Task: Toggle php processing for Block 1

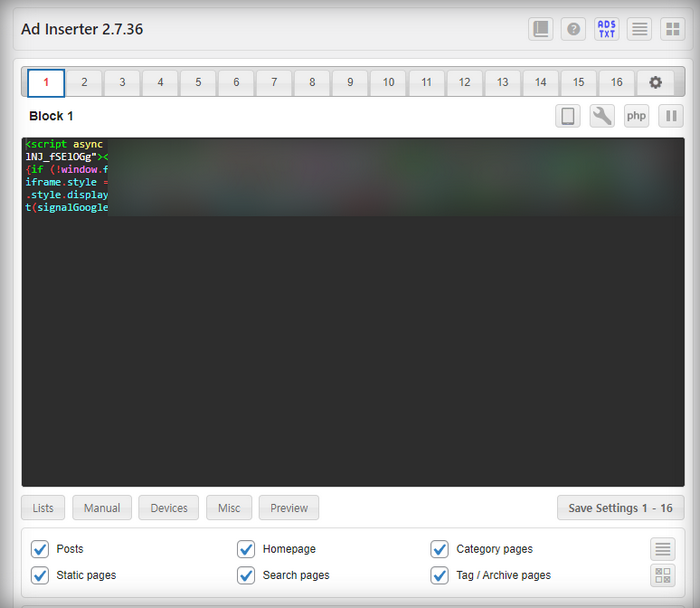Action: point(636,117)
